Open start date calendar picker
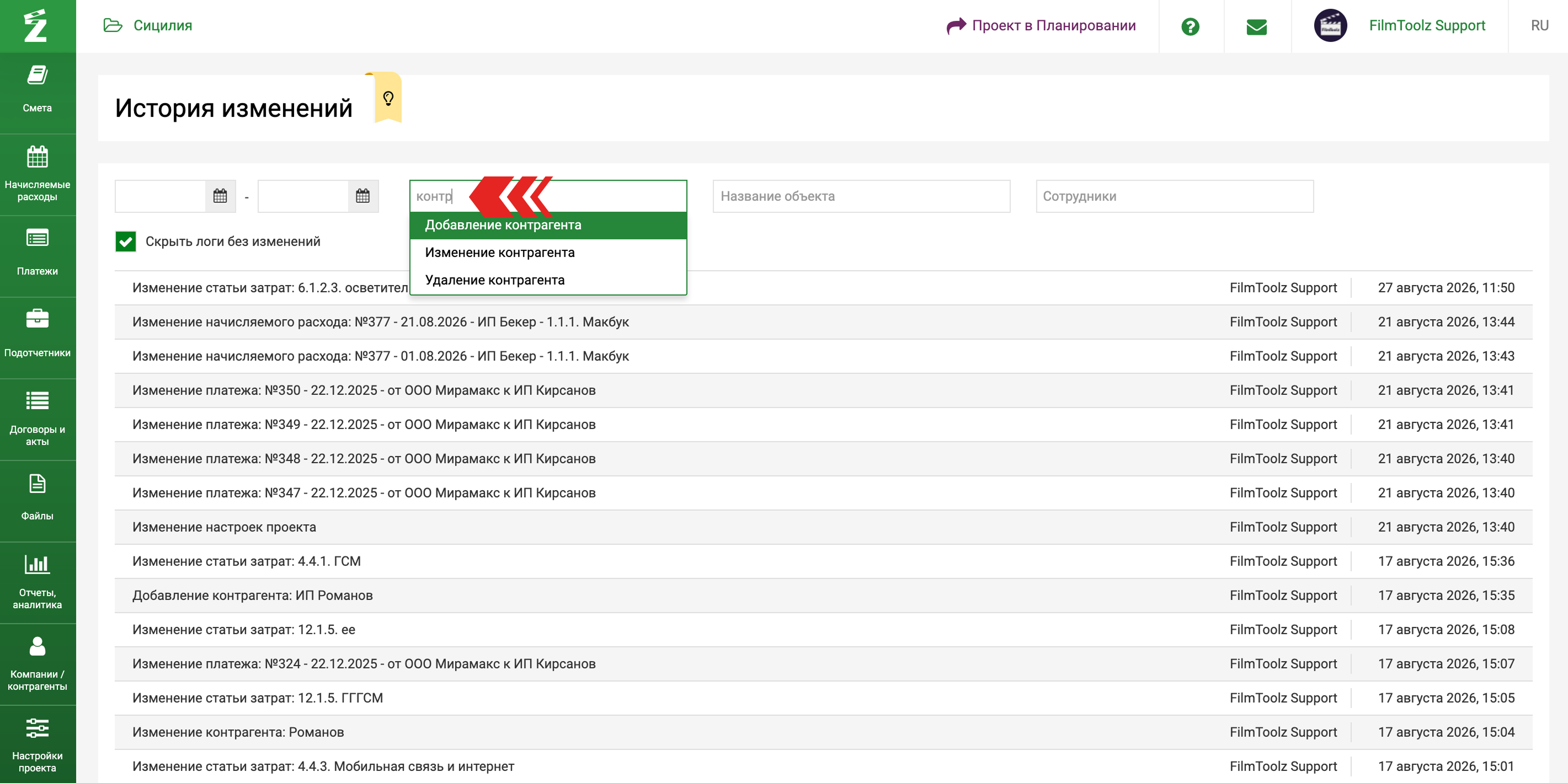1568x783 pixels. click(x=220, y=196)
